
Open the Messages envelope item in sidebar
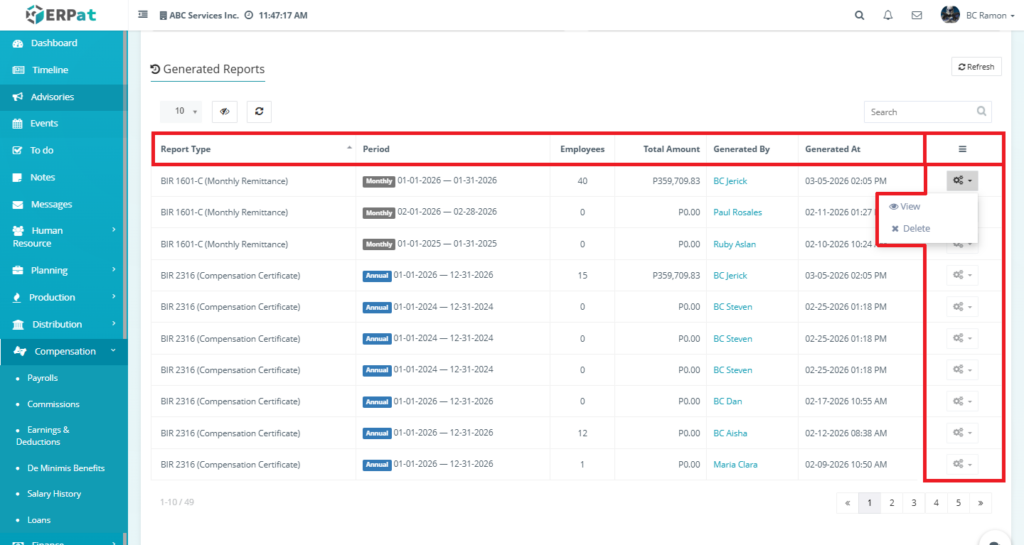click(x=51, y=204)
